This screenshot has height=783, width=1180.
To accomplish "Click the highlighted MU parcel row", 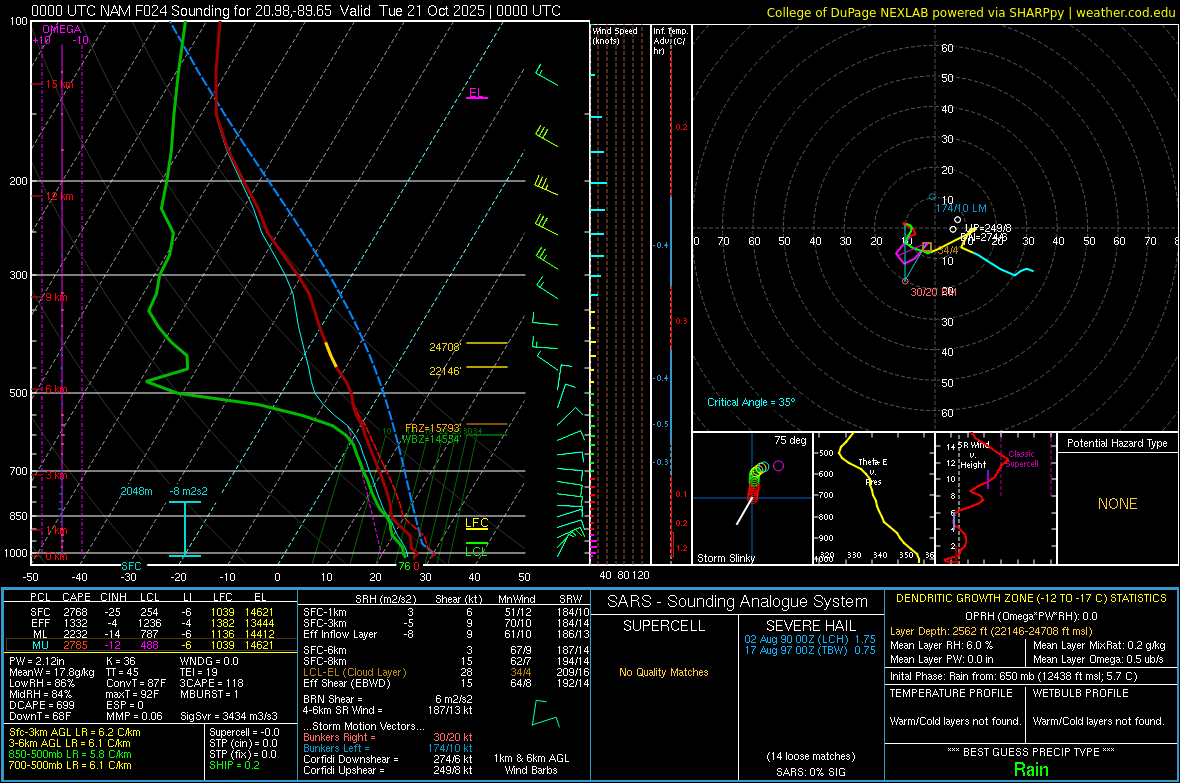I will (151, 645).
